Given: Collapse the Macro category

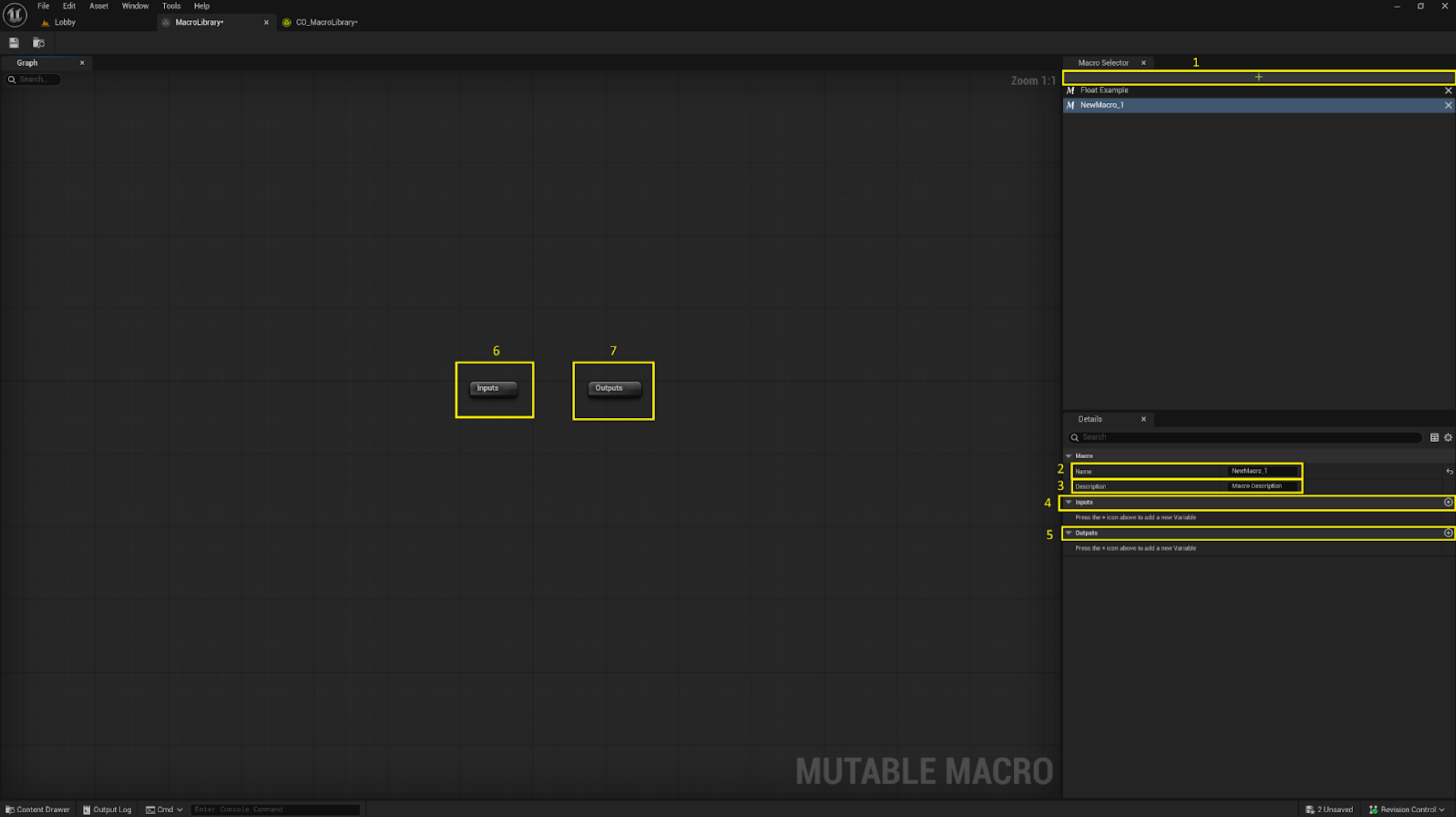Looking at the screenshot, I should pos(1068,456).
